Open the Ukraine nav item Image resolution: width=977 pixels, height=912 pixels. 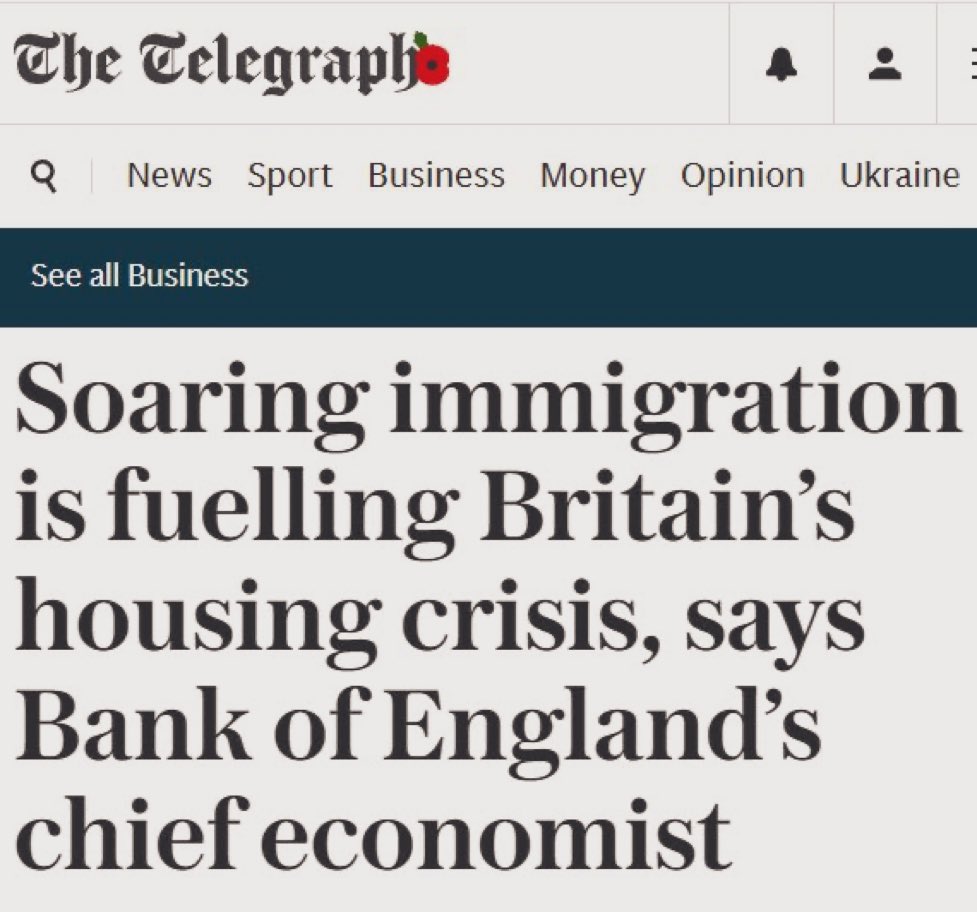(899, 176)
